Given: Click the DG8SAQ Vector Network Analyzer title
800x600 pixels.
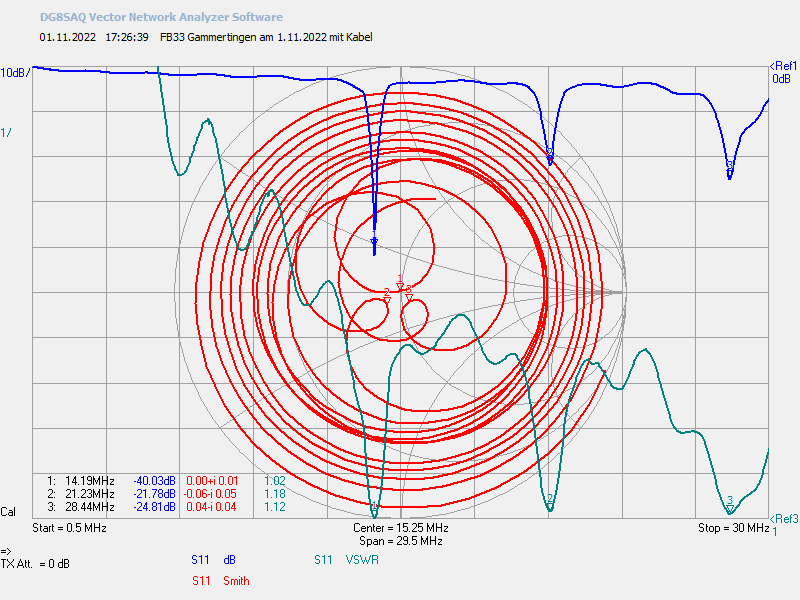Looking at the screenshot, I should click(x=161, y=17).
